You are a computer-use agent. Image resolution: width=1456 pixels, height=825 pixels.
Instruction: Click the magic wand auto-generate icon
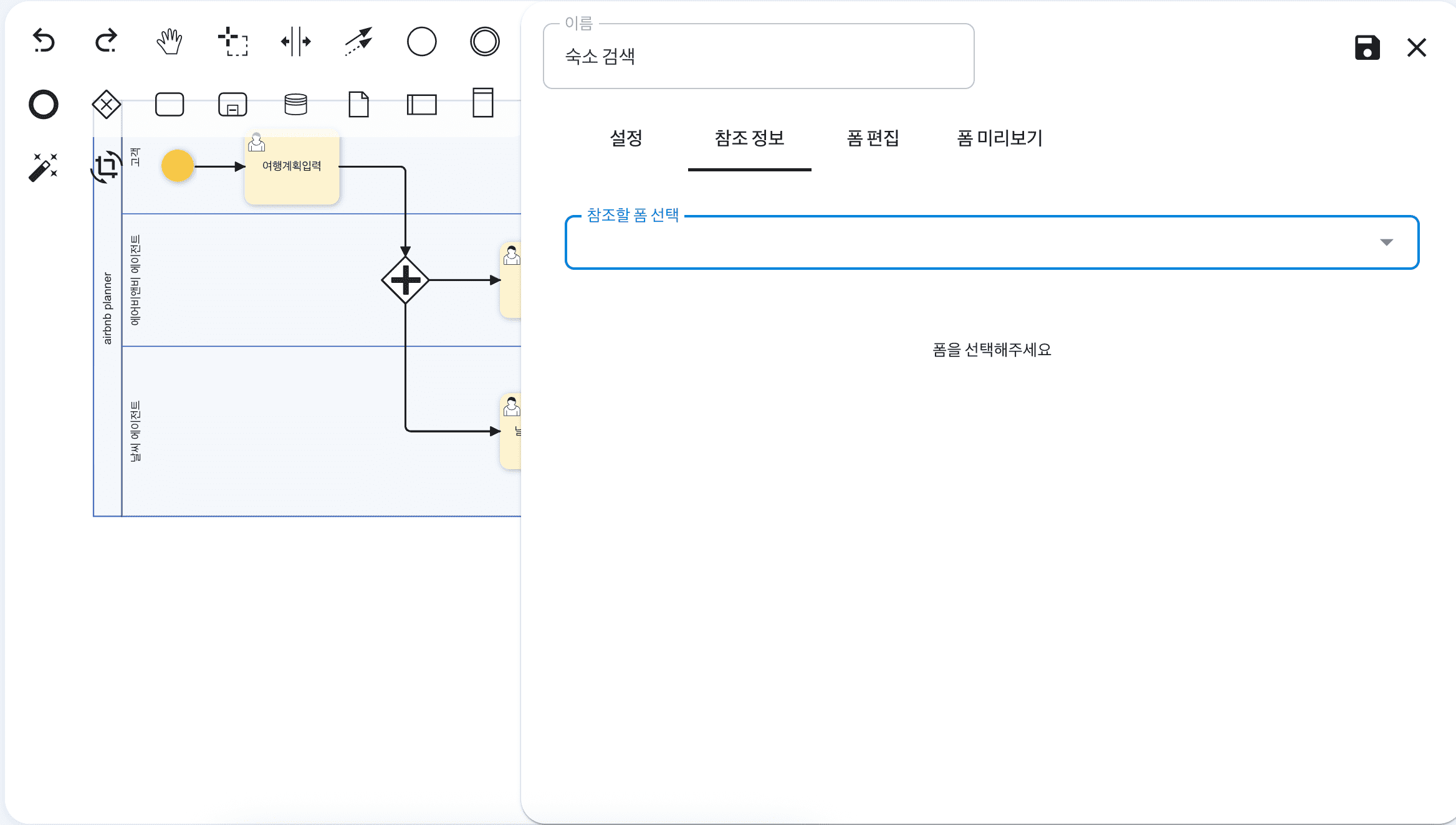pyautogui.click(x=44, y=167)
